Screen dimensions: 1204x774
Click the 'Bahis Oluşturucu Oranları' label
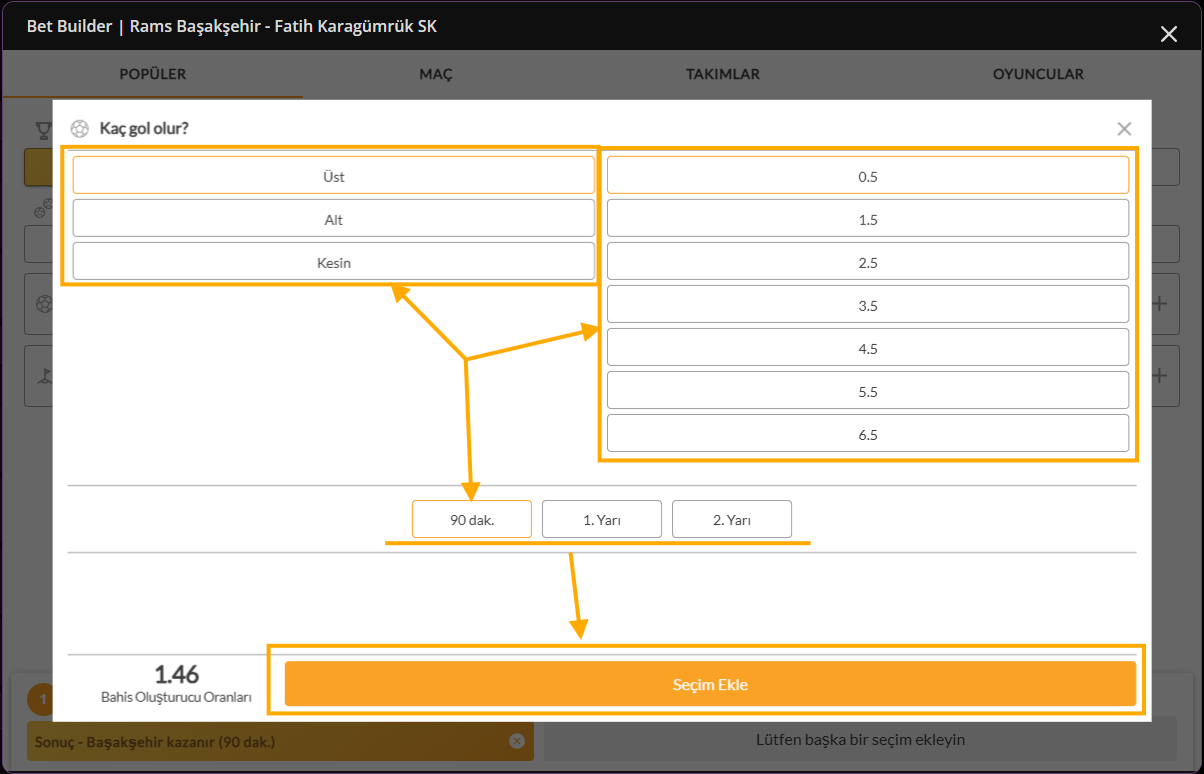(x=176, y=696)
